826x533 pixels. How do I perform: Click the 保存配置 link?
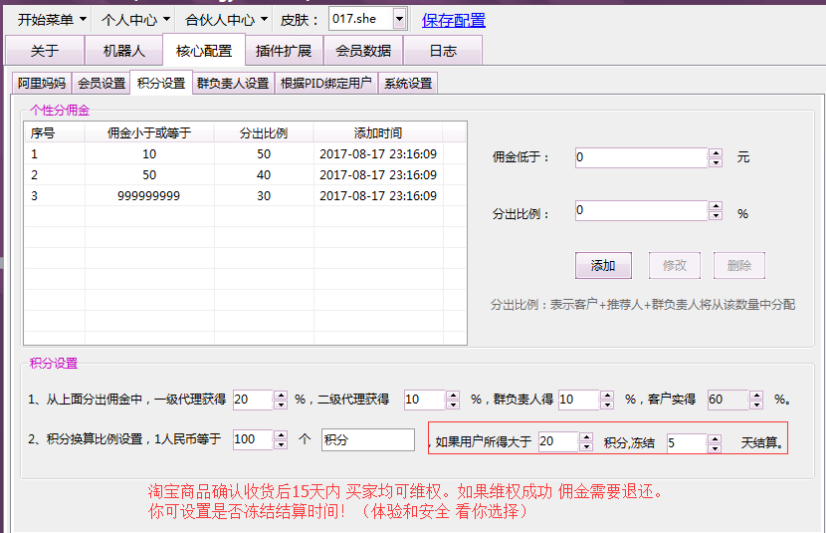[x=453, y=20]
